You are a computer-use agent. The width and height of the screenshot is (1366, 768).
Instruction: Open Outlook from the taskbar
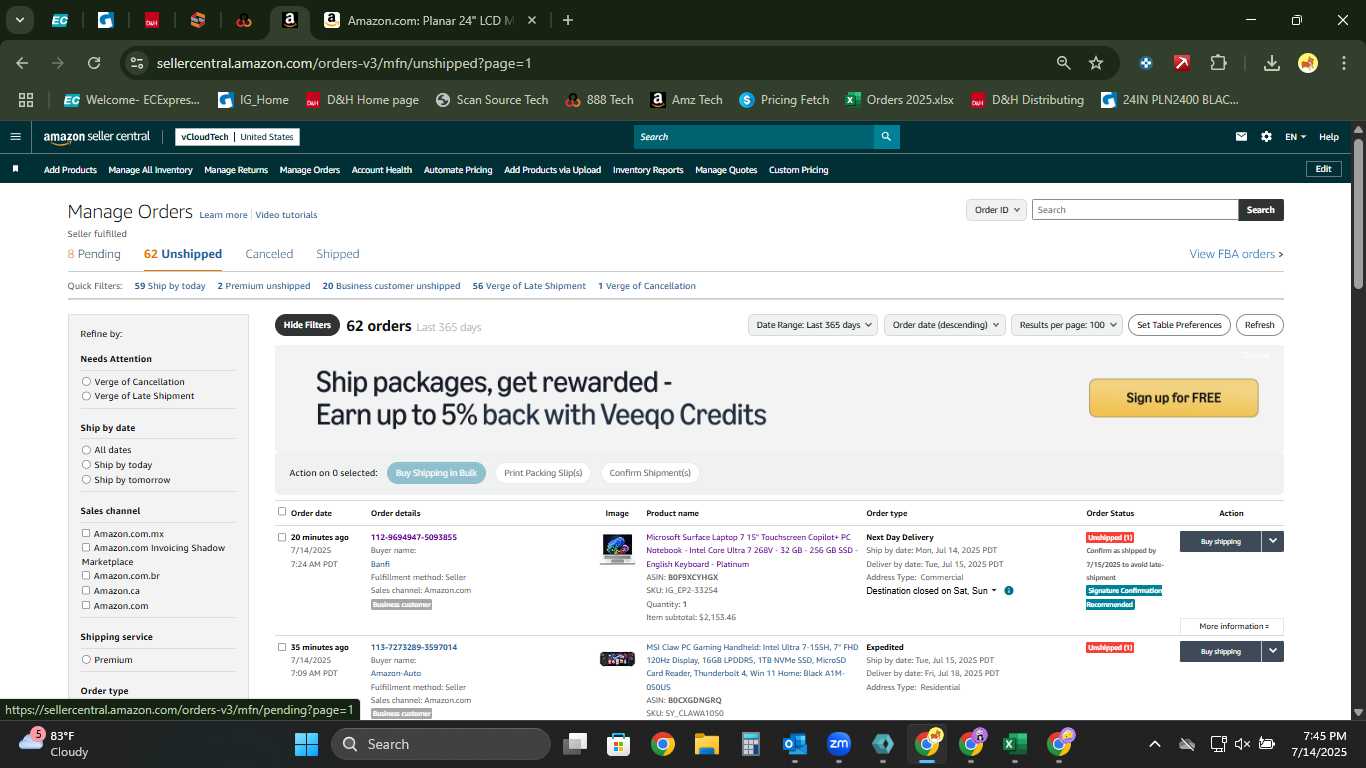point(795,744)
